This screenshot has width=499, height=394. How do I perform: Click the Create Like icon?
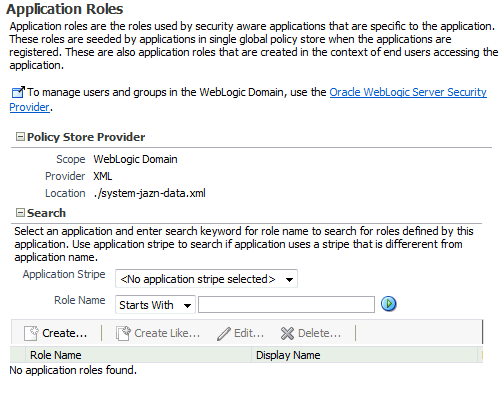coord(123,333)
